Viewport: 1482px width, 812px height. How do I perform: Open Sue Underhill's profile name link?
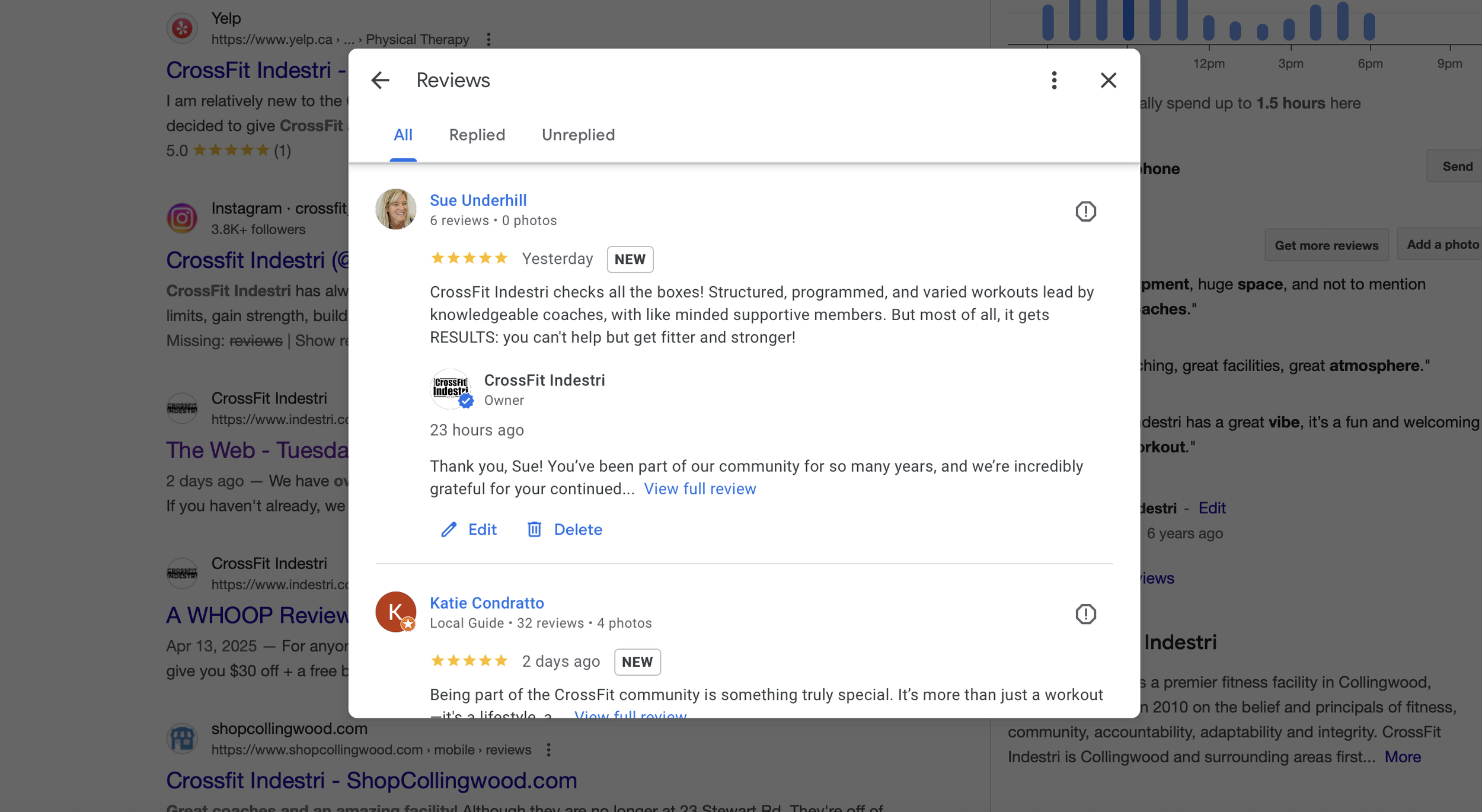pos(478,200)
